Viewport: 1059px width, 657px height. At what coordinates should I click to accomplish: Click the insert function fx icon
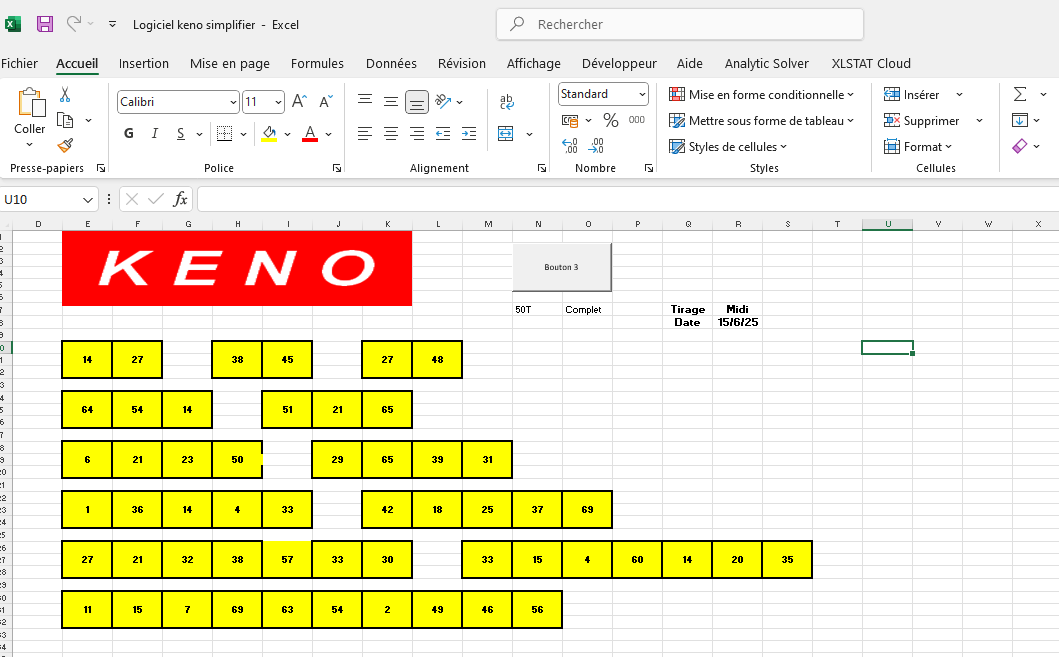click(x=180, y=199)
